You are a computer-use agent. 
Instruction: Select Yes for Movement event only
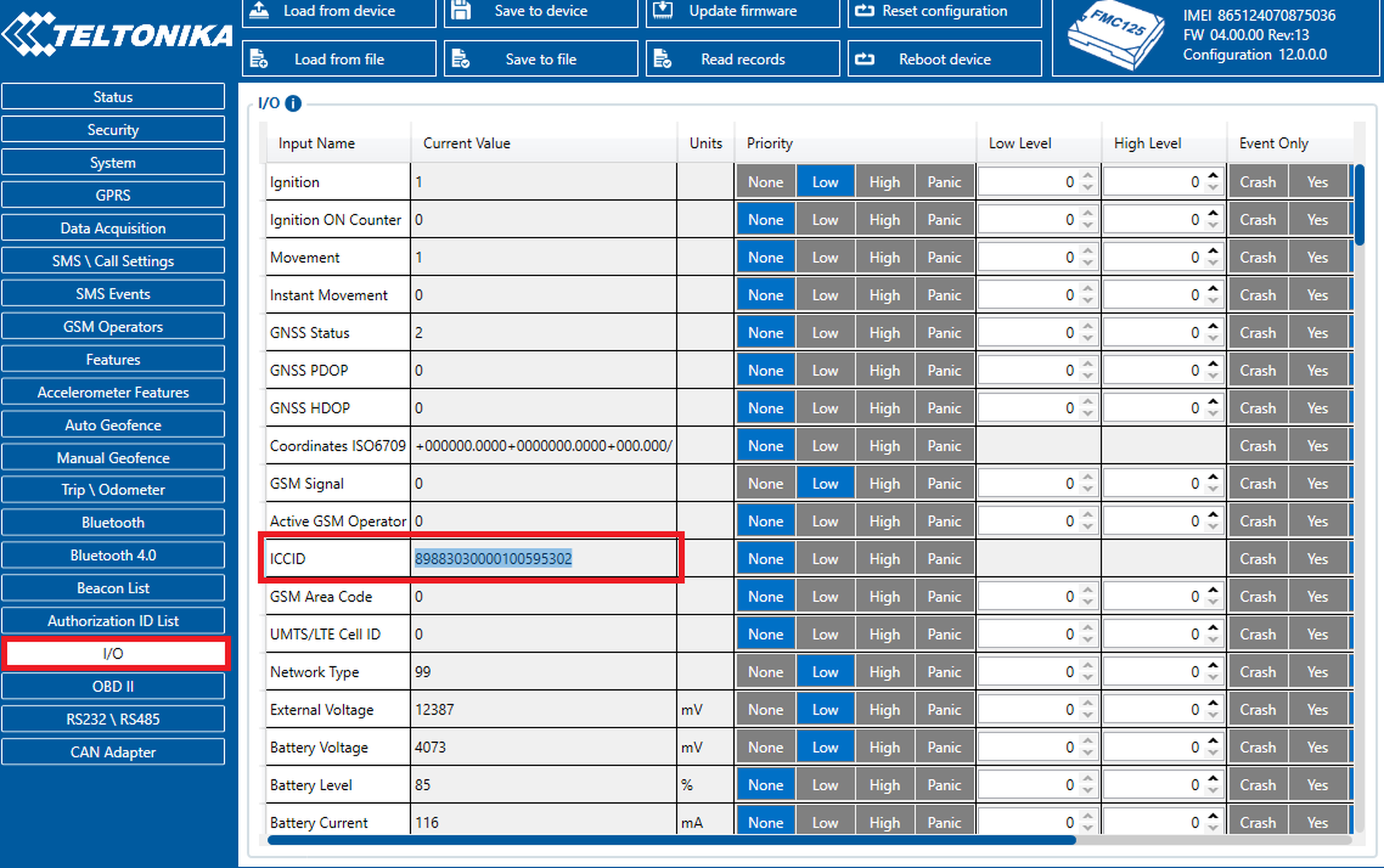coord(1318,257)
